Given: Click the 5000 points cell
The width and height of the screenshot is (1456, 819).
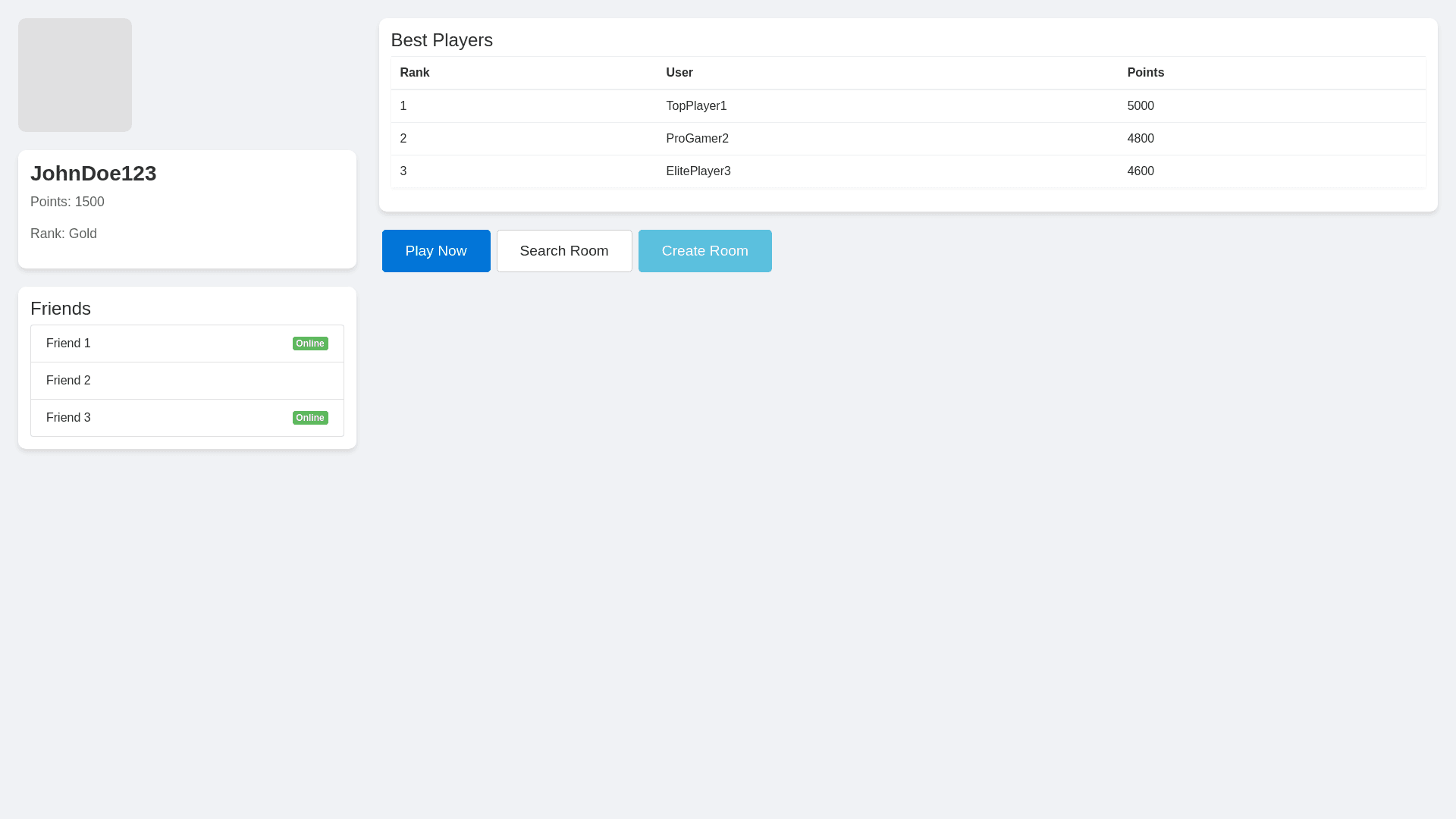Looking at the screenshot, I should click(1141, 106).
